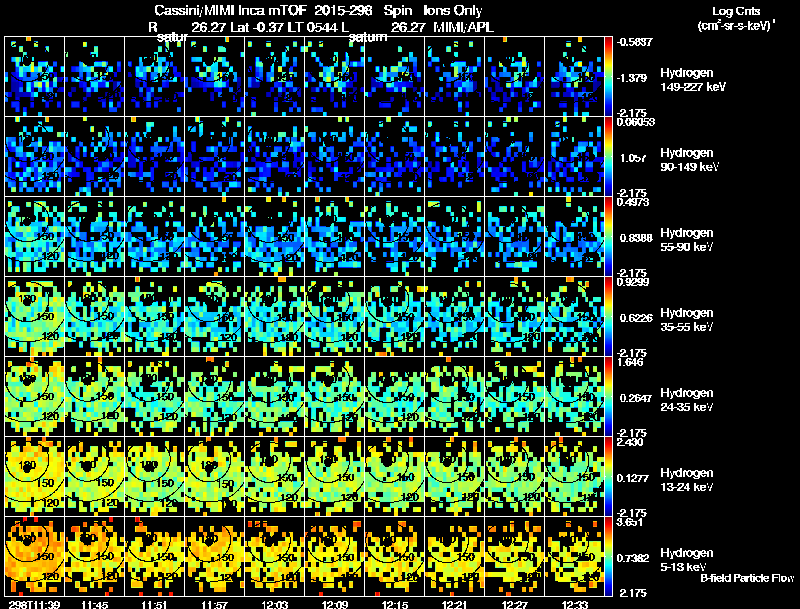Viewport: 800px width, 609px height.
Task: Select the 13-24 keV image at 11:45
Action: point(94,476)
